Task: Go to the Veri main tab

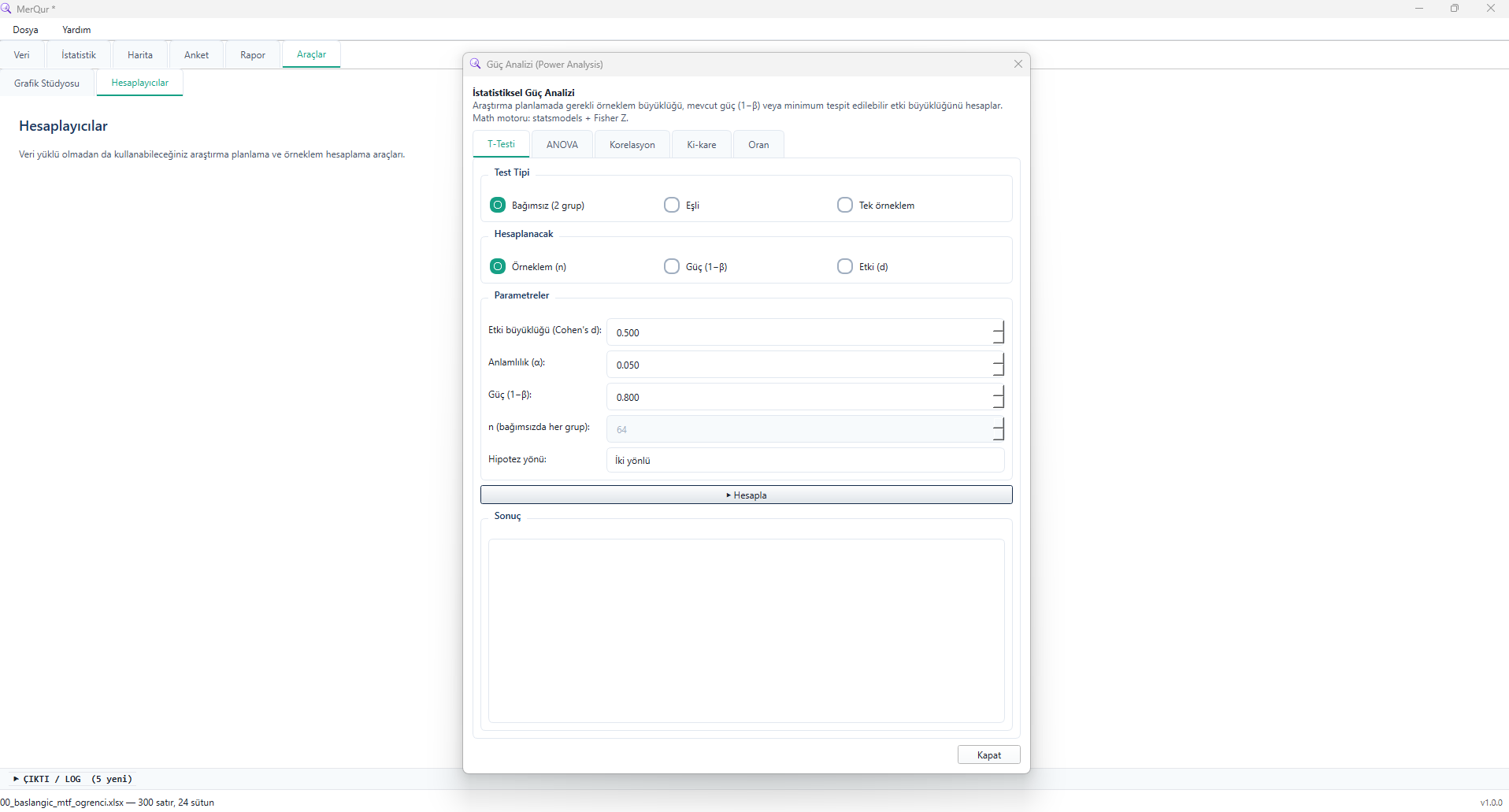Action: pyautogui.click(x=22, y=54)
